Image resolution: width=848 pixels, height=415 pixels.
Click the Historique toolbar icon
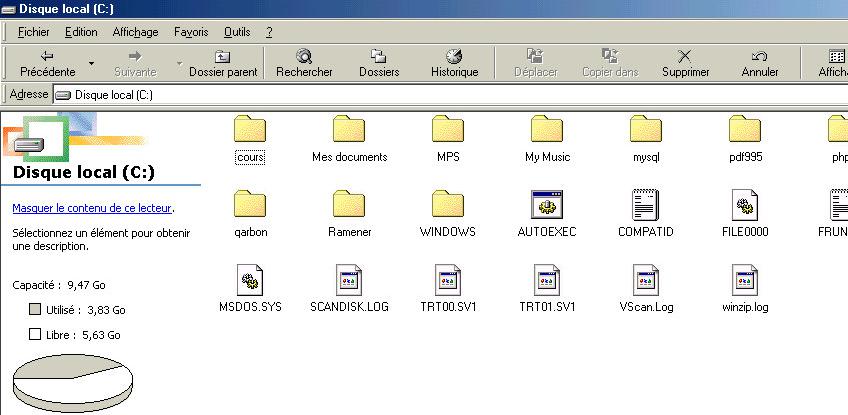[x=454, y=56]
